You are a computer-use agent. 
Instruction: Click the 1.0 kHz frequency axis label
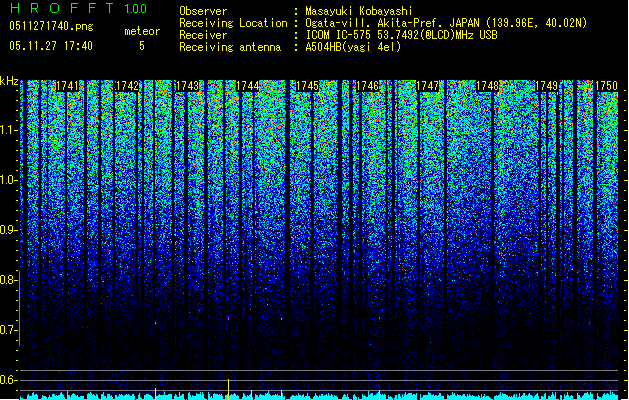point(8,180)
